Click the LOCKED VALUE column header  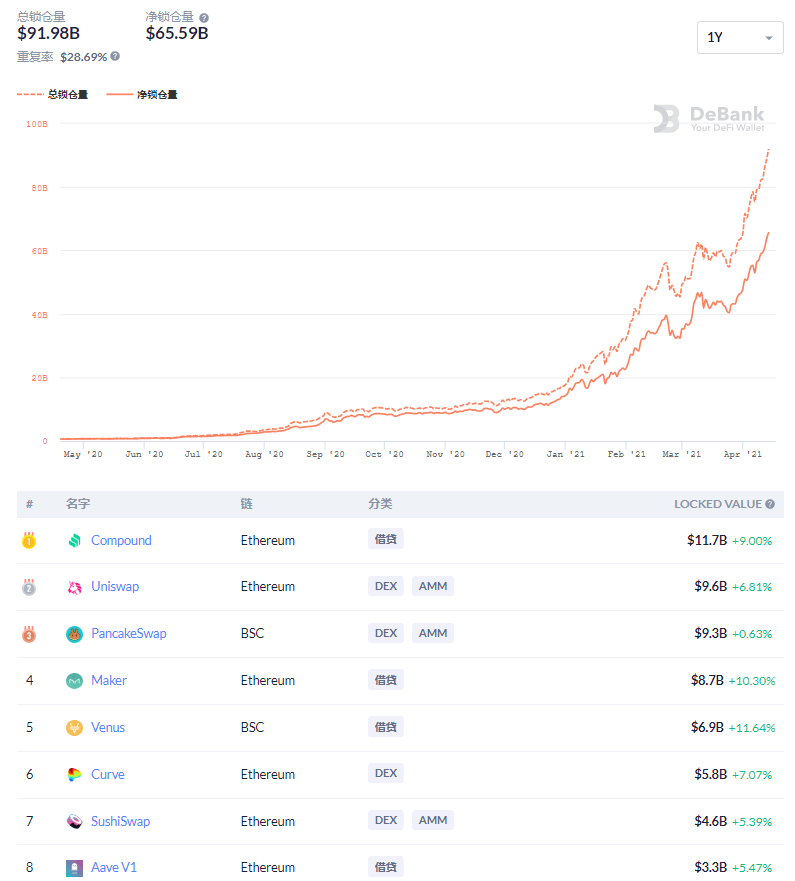717,504
